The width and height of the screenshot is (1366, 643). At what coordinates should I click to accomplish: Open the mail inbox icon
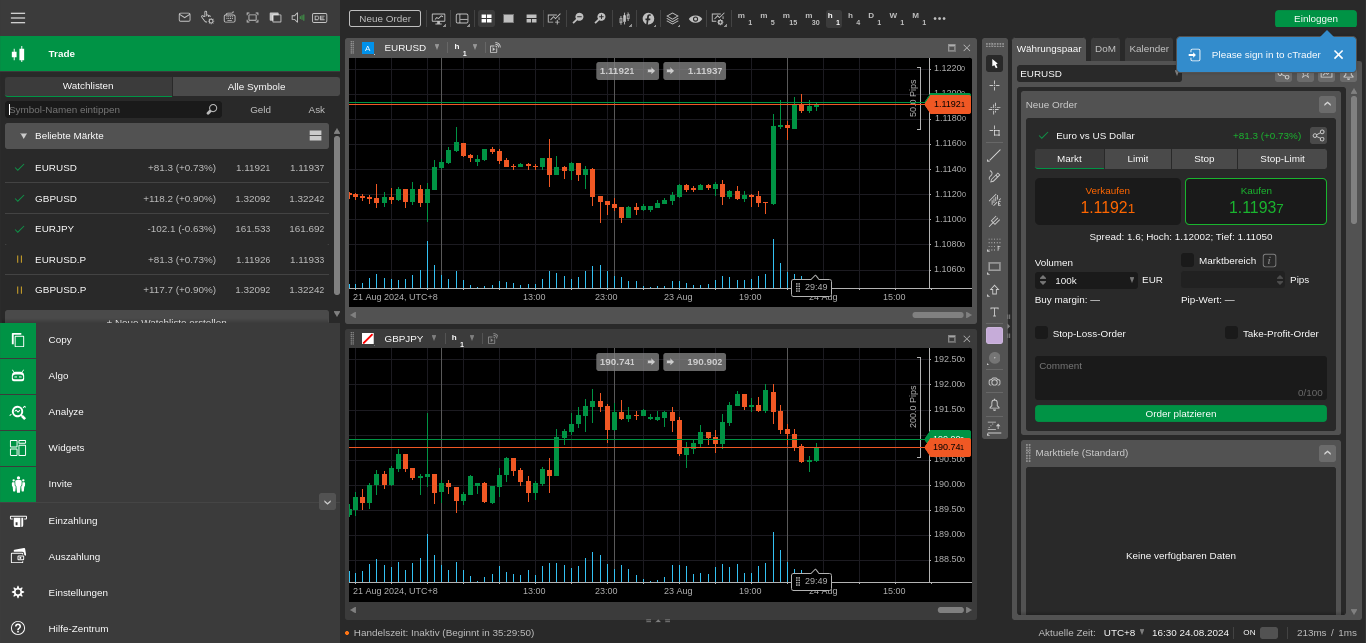(184, 18)
